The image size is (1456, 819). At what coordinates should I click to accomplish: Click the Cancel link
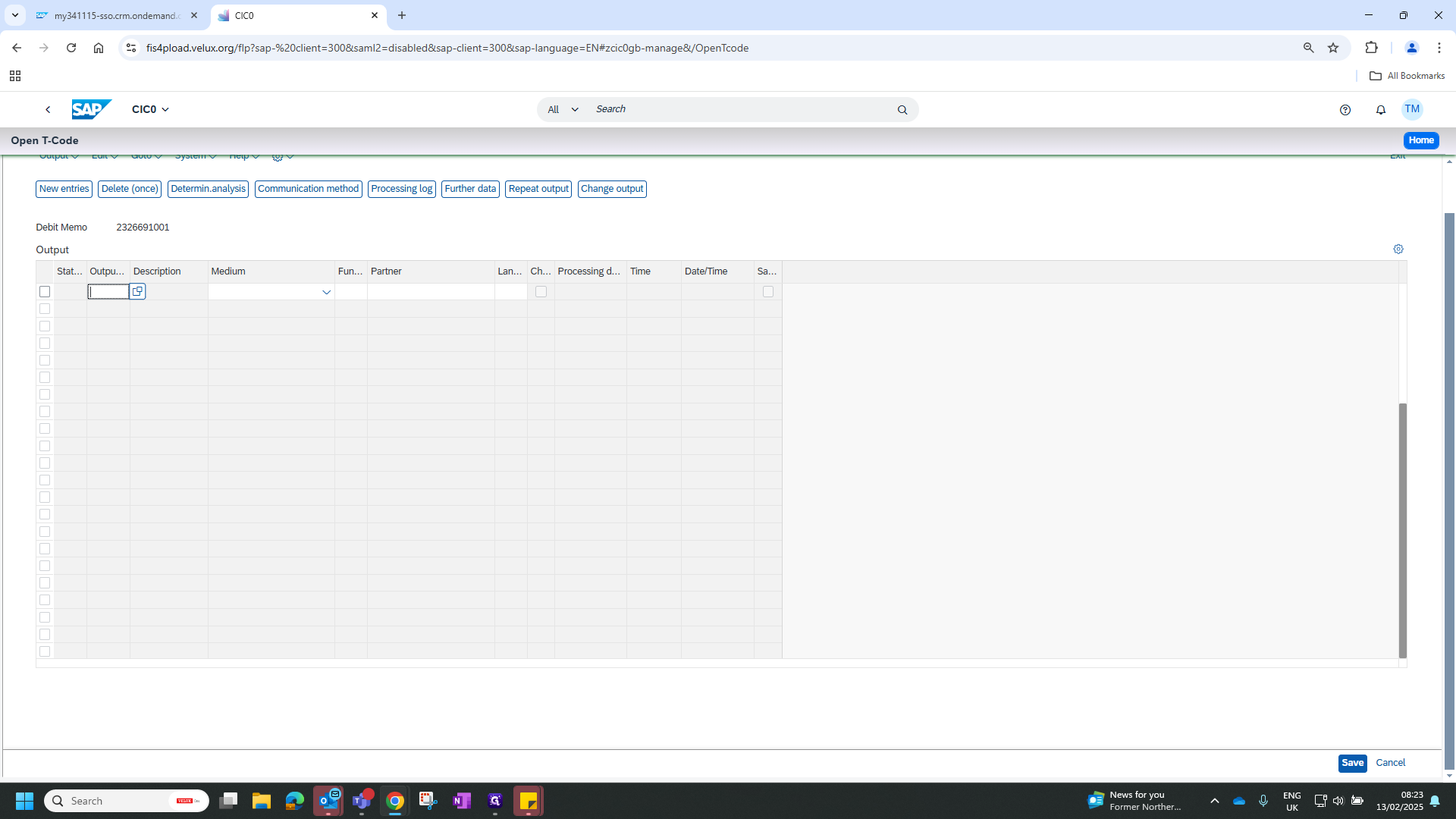(x=1390, y=763)
